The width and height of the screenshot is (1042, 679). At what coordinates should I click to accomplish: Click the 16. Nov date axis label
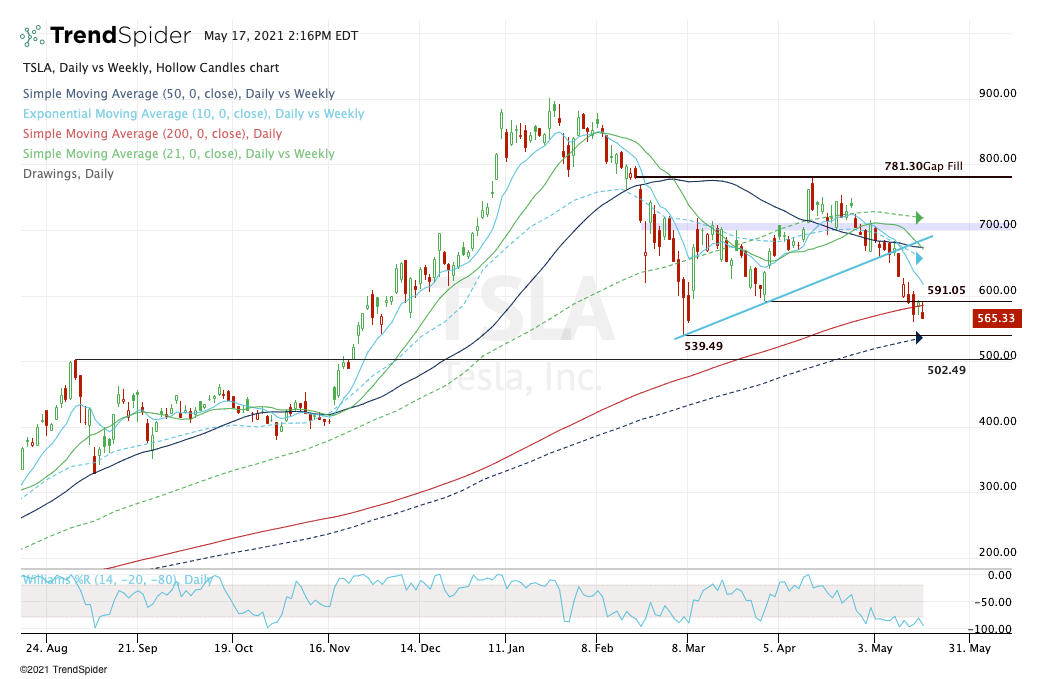click(329, 648)
